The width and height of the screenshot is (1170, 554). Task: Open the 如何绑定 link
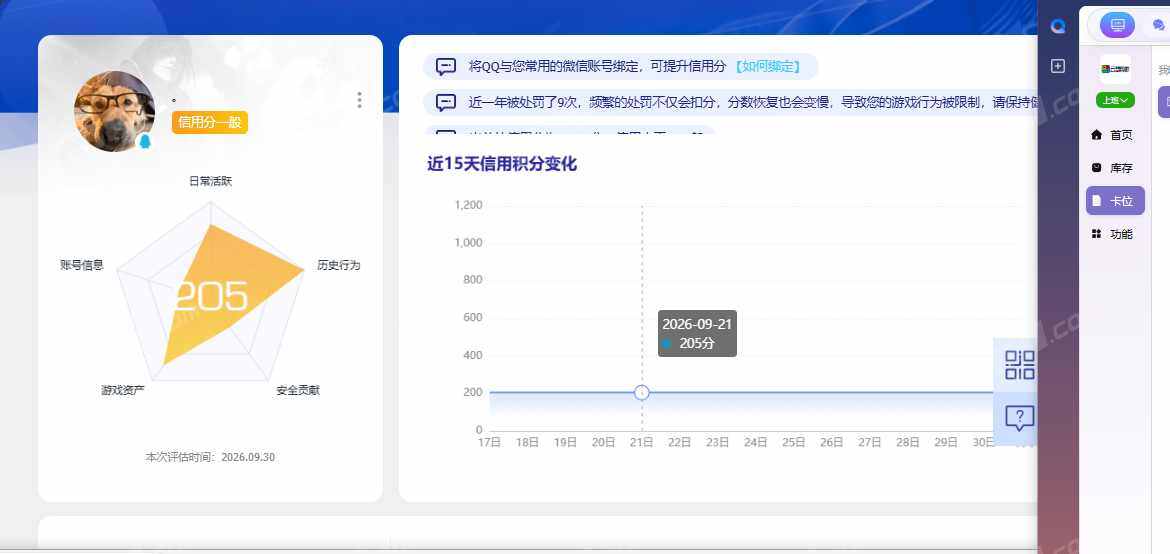[768, 66]
